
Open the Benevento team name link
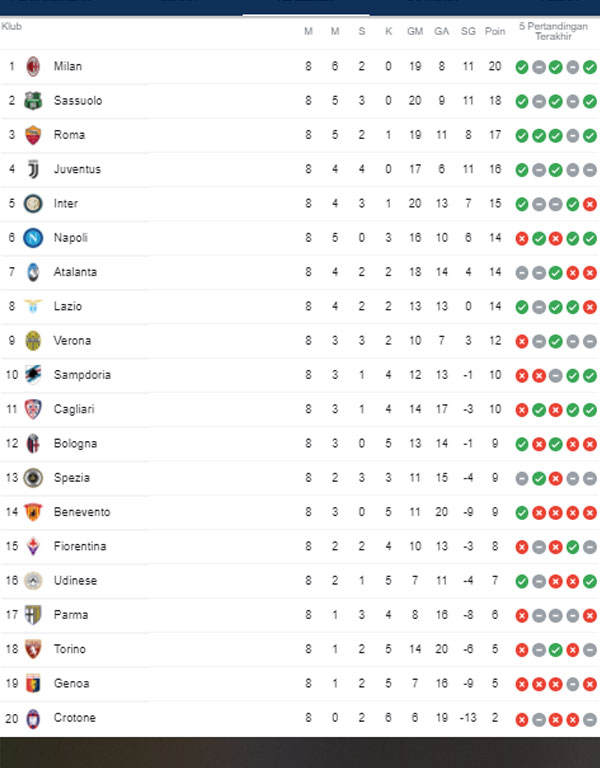(x=82, y=512)
